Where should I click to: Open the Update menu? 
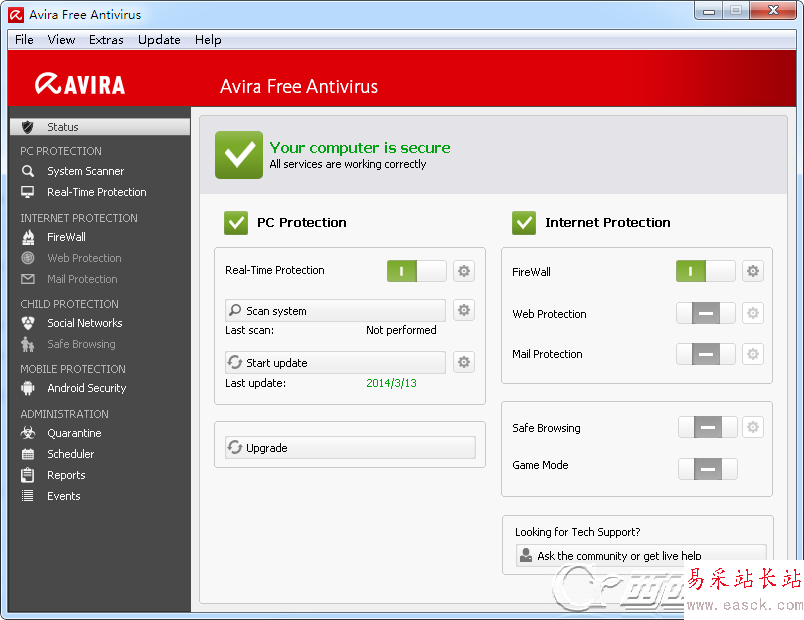(x=159, y=39)
